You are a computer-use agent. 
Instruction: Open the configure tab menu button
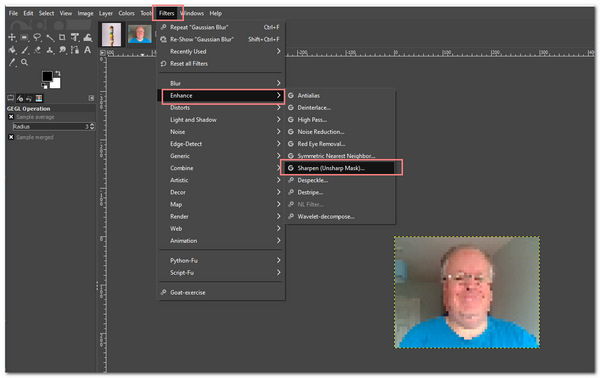[x=91, y=98]
